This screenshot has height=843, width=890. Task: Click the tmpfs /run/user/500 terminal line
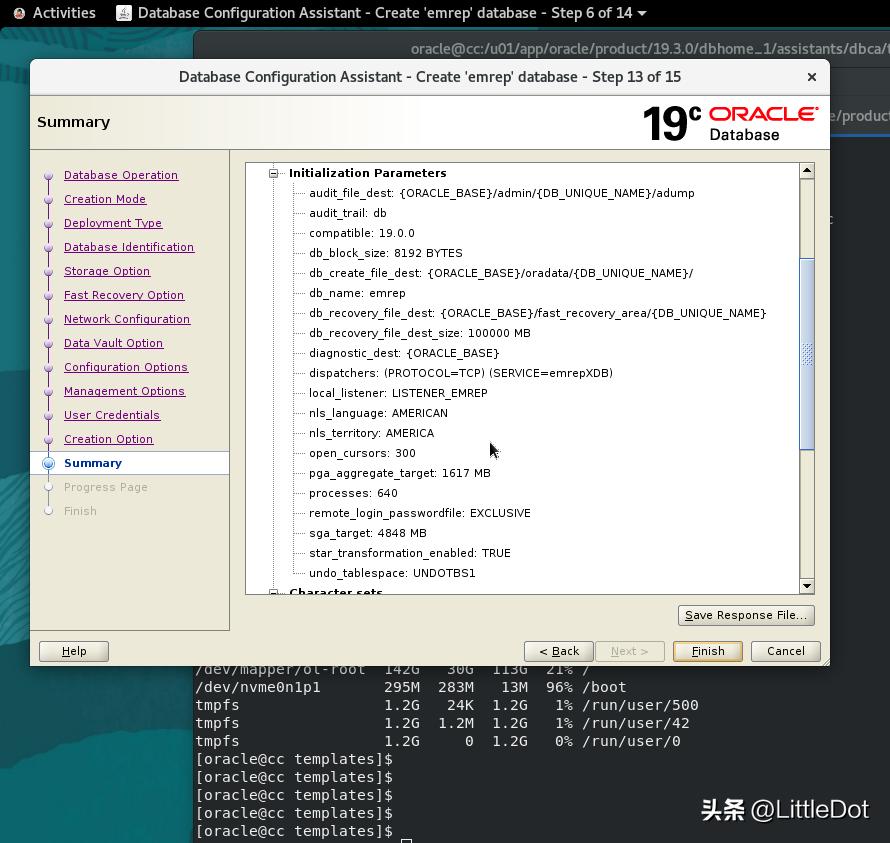pos(446,705)
